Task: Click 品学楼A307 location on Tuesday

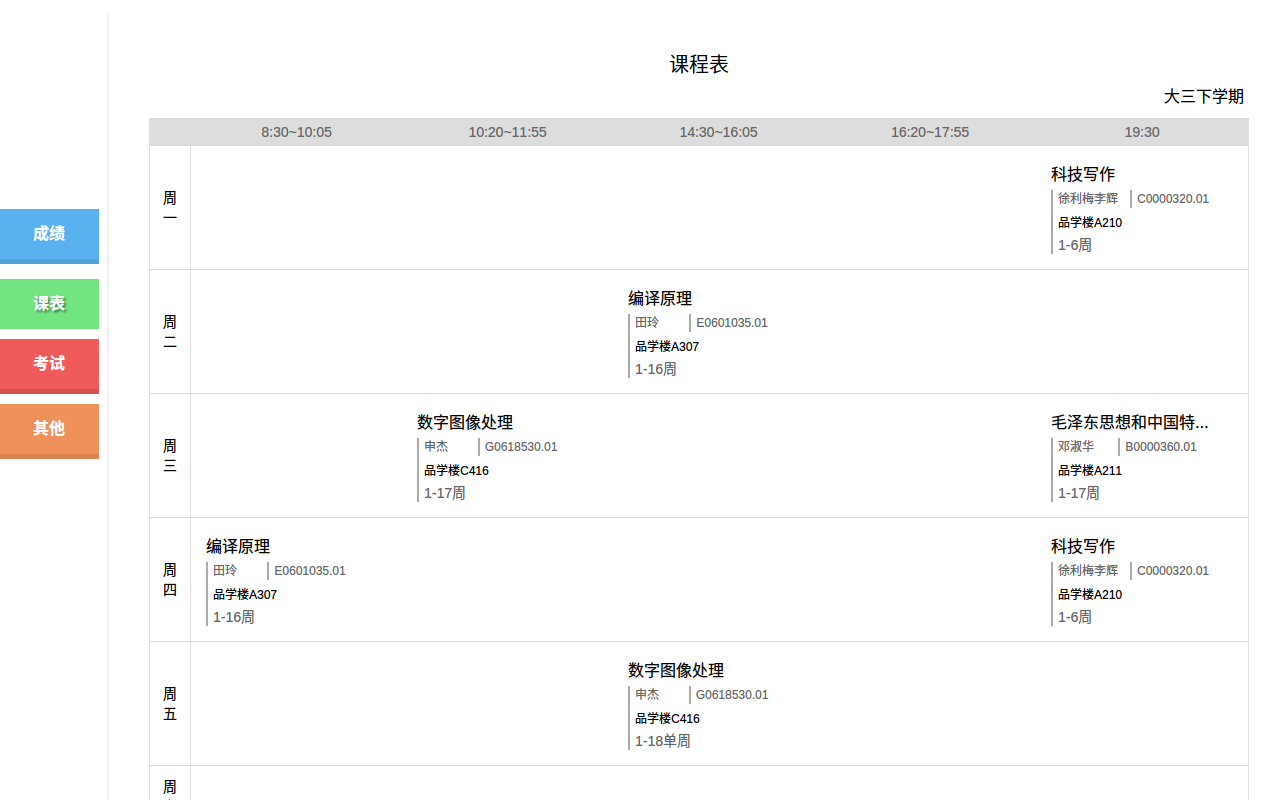Action: pos(667,346)
